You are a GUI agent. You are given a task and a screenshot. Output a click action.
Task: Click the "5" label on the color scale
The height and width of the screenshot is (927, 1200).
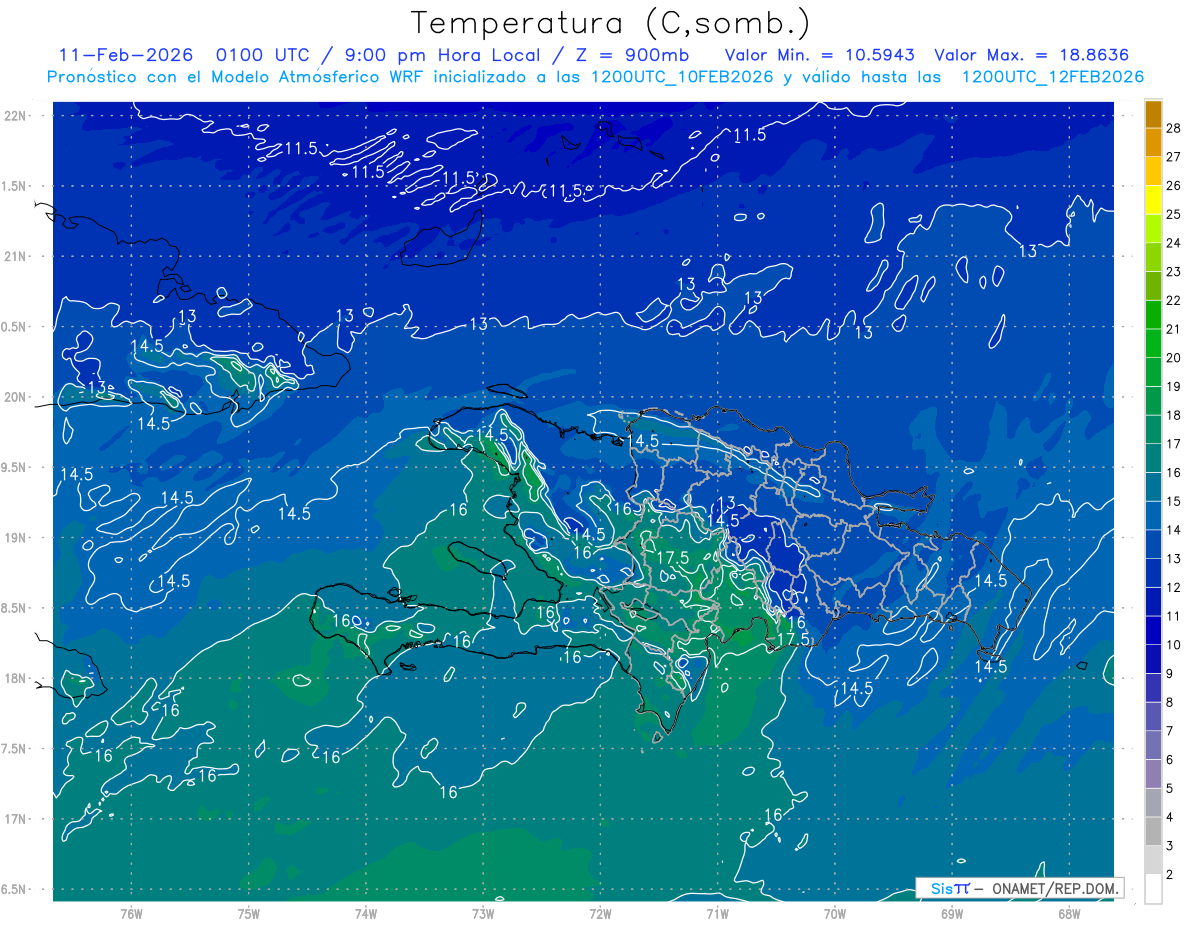pyautogui.click(x=1170, y=789)
